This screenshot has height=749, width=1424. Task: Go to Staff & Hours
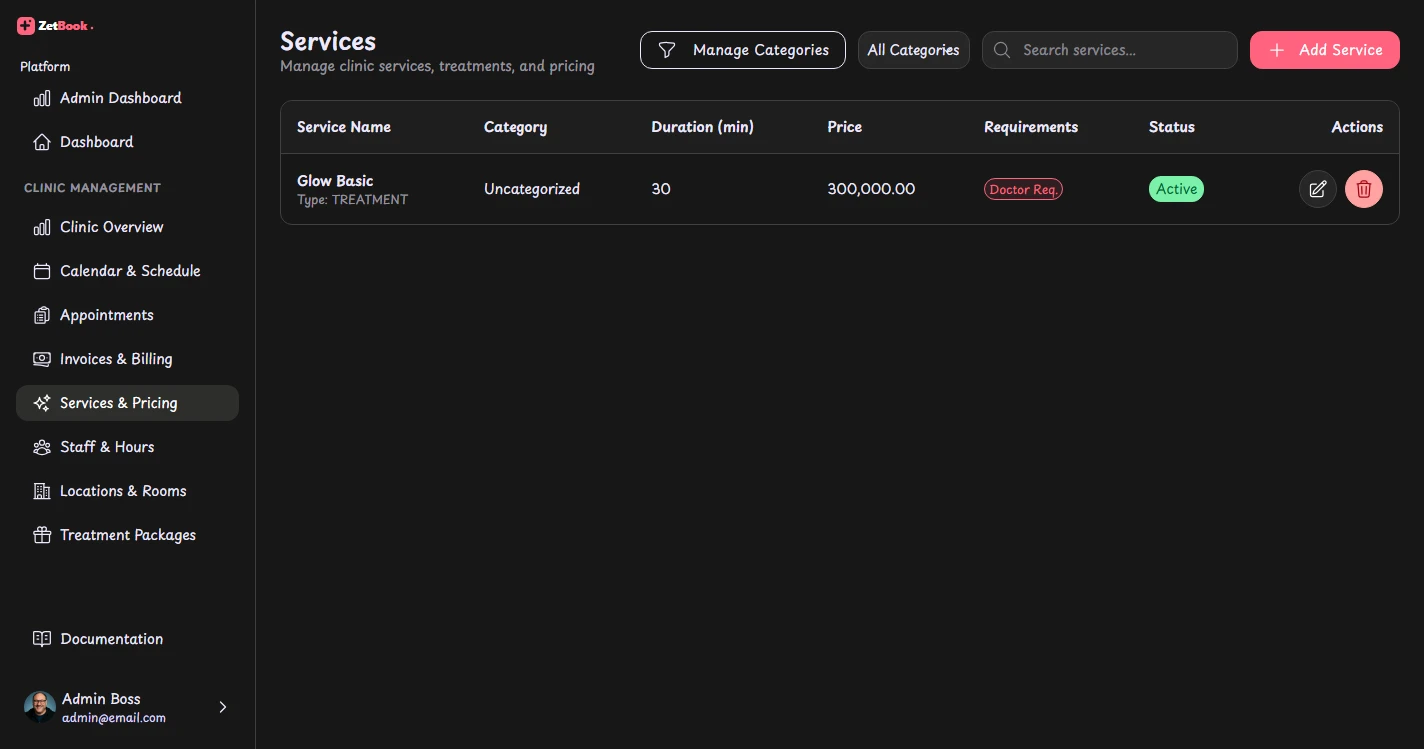click(127, 447)
